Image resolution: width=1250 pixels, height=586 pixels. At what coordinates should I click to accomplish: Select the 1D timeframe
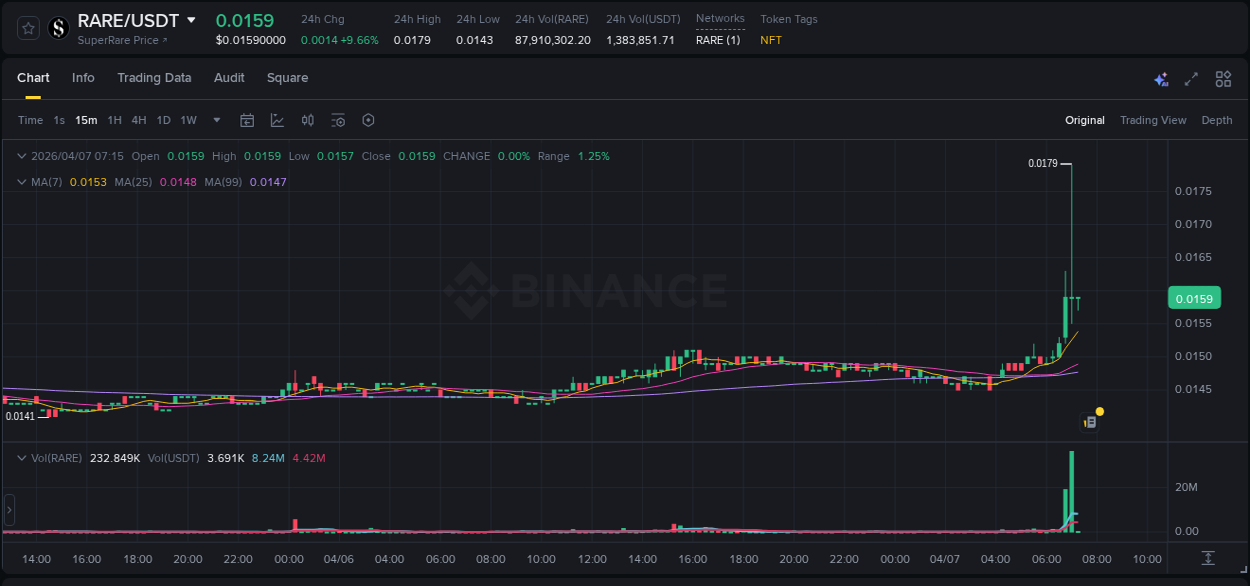point(163,120)
